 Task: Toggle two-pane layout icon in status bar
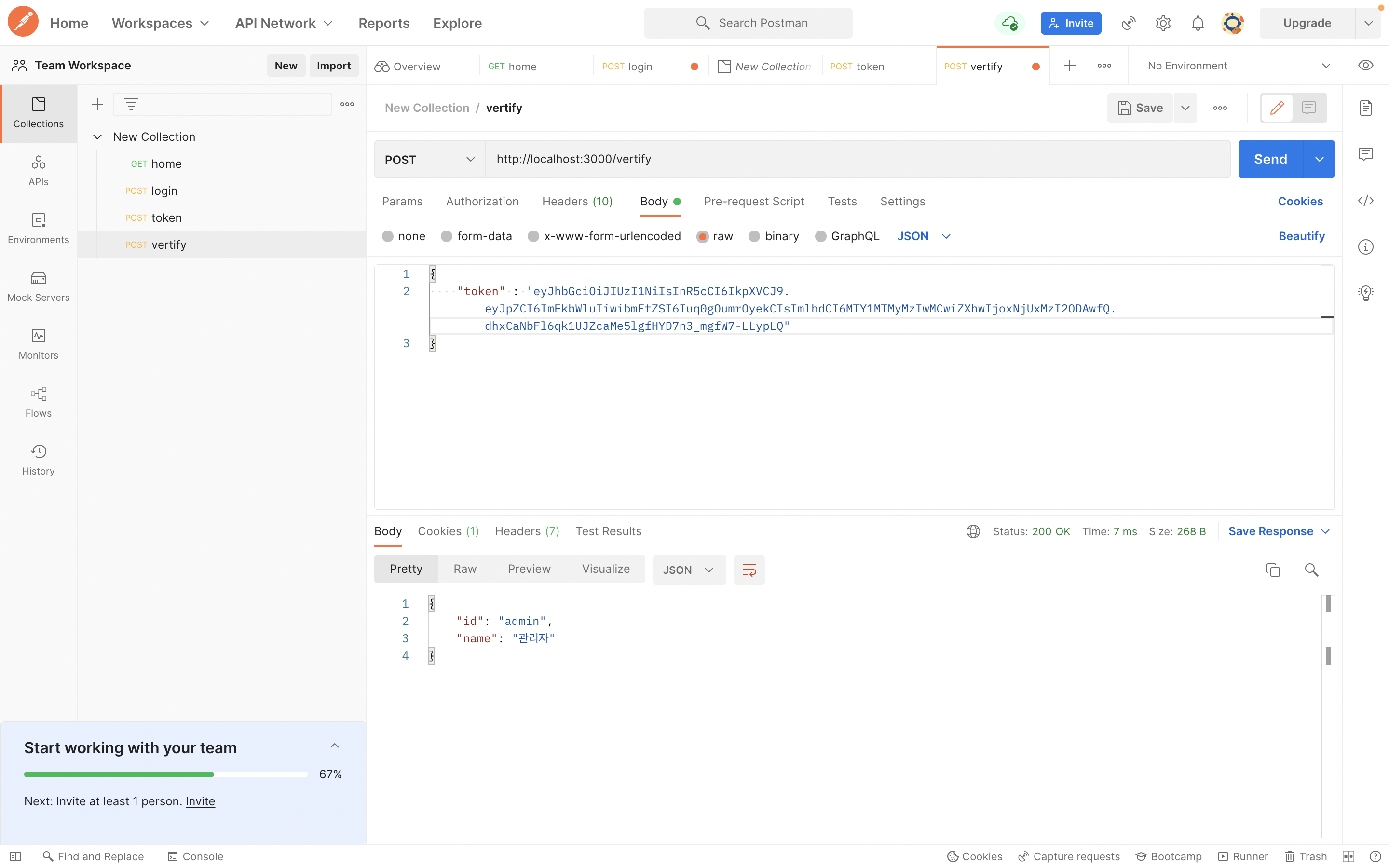click(1349, 856)
